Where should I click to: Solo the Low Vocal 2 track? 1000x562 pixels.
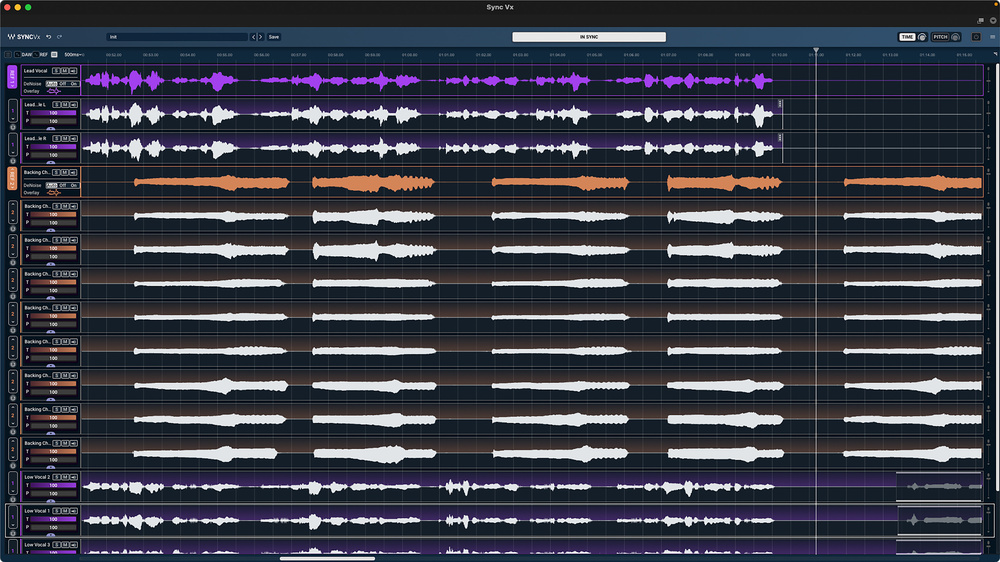(56, 477)
